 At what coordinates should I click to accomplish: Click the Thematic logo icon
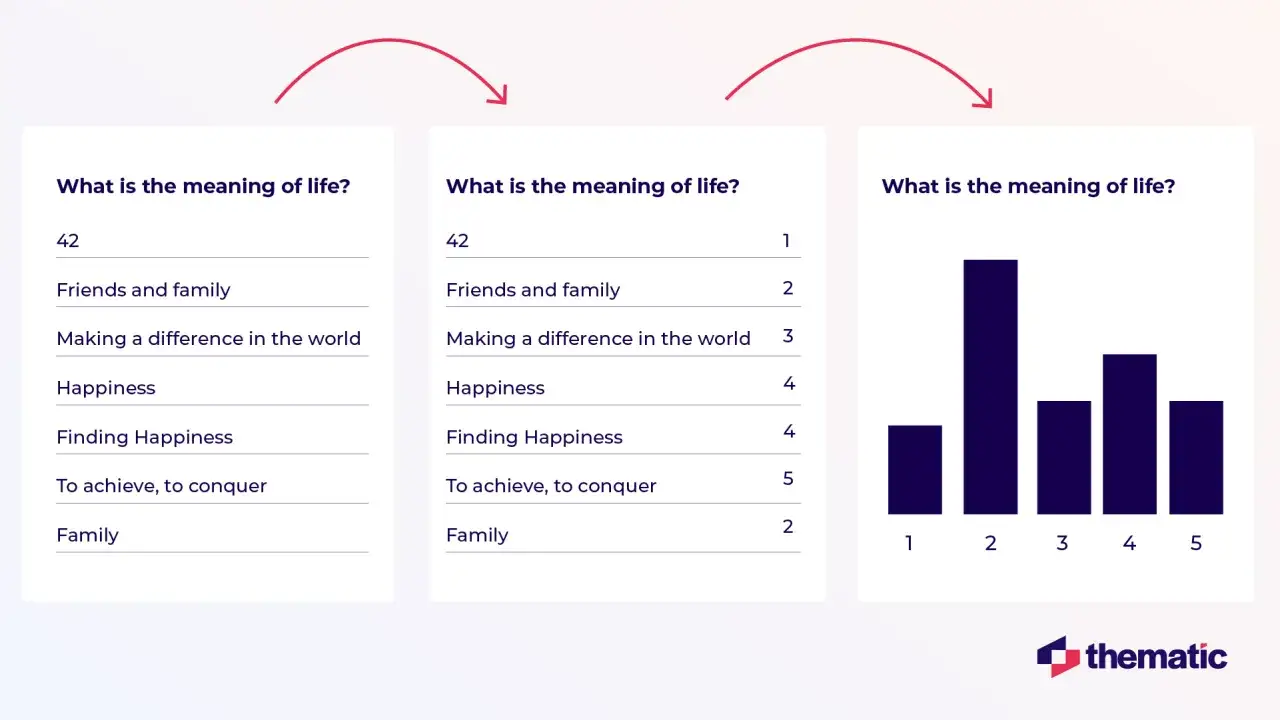pyautogui.click(x=1058, y=656)
